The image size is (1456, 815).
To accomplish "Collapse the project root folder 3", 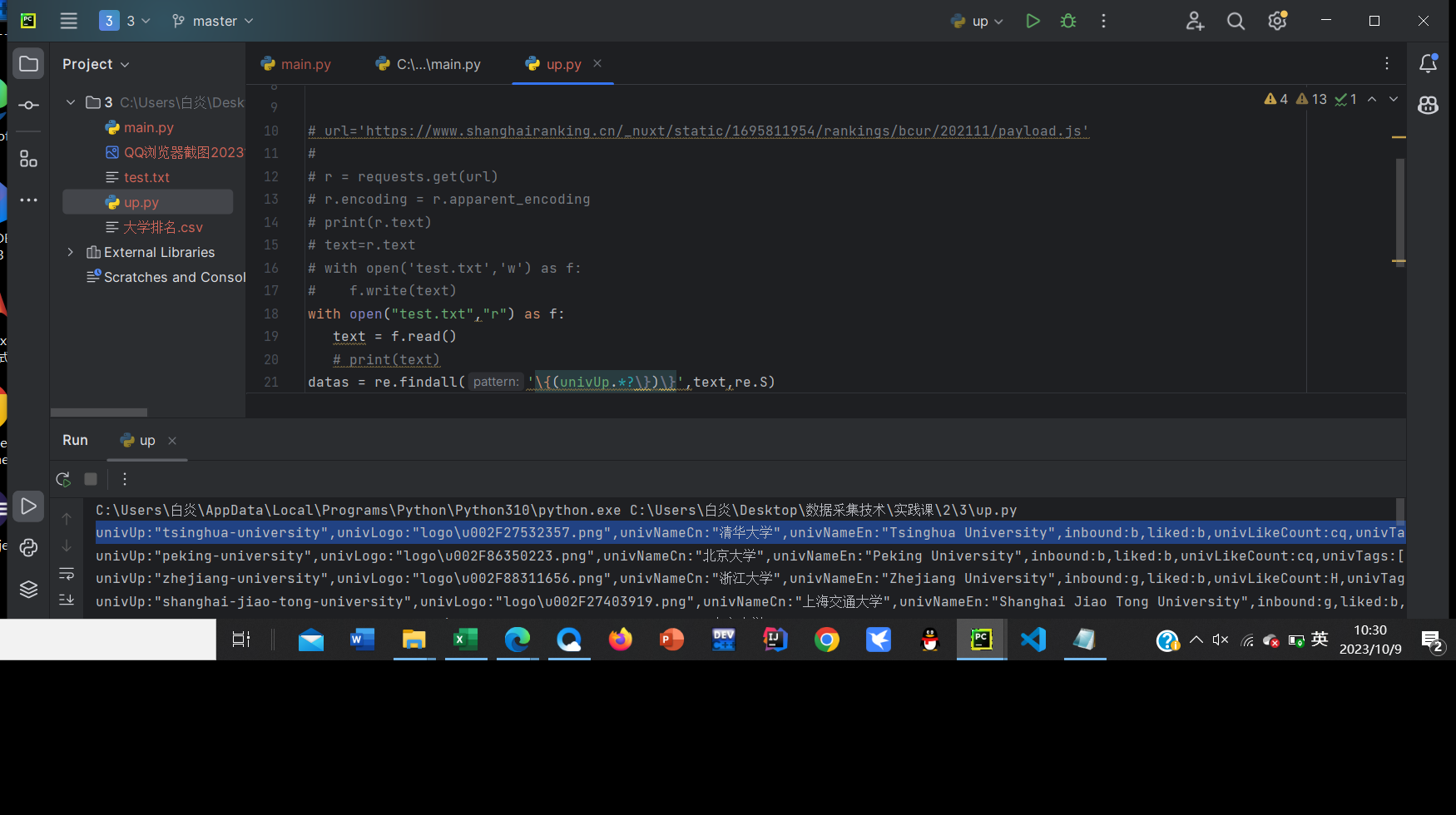I will tap(71, 102).
